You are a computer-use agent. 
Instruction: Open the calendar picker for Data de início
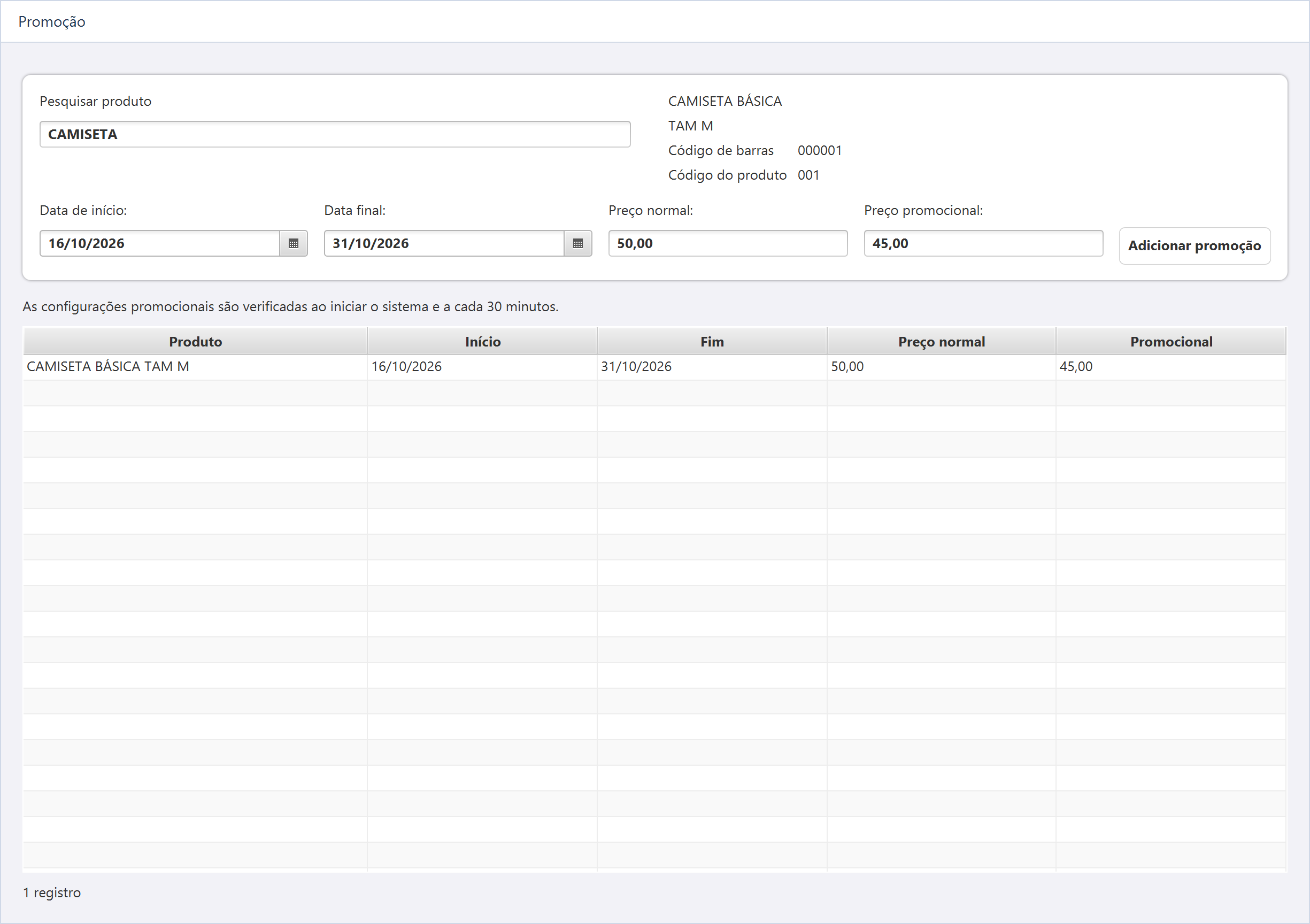point(293,244)
